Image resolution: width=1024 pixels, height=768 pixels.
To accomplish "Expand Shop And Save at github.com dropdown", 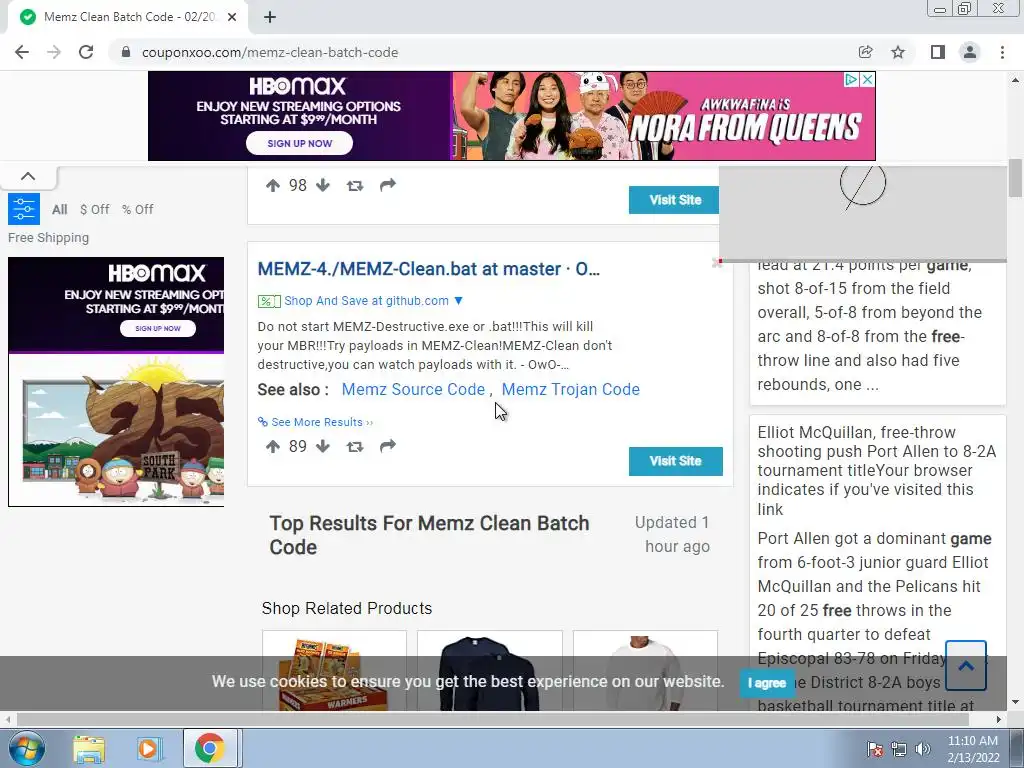I will tap(458, 300).
